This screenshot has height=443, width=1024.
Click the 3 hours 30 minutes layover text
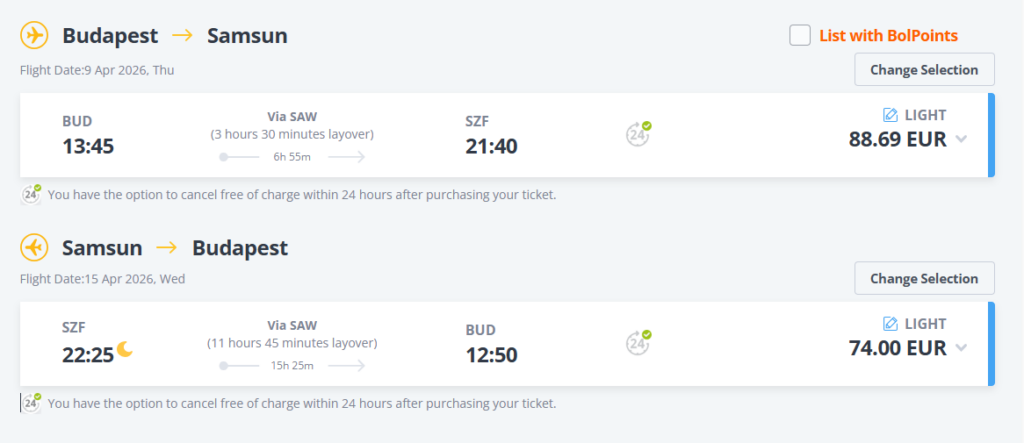pyautogui.click(x=291, y=134)
